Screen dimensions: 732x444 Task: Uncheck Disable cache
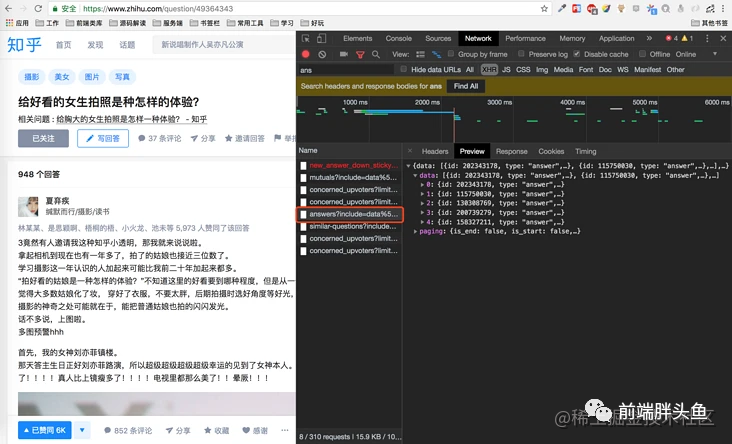[x=577, y=54]
